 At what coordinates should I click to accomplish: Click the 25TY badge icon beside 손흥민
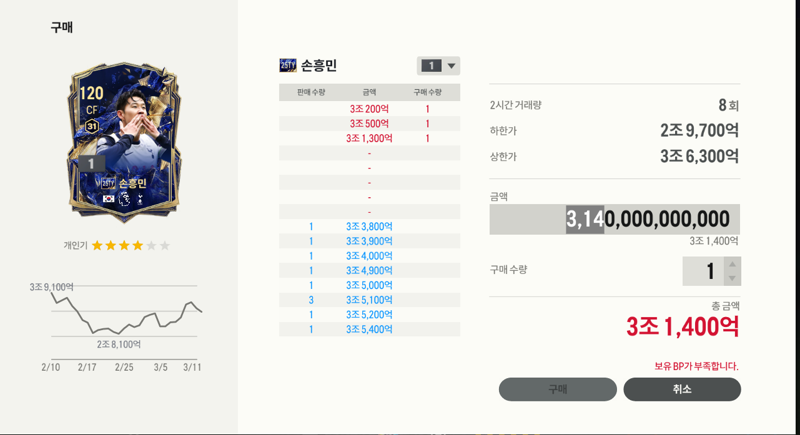(288, 65)
